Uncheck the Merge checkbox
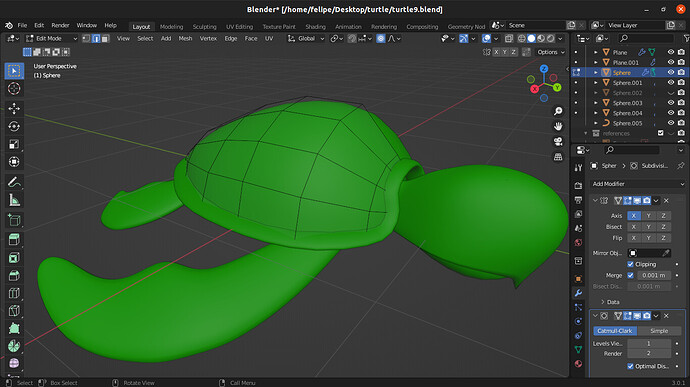Viewport: 690px width, 387px height. [x=630, y=275]
